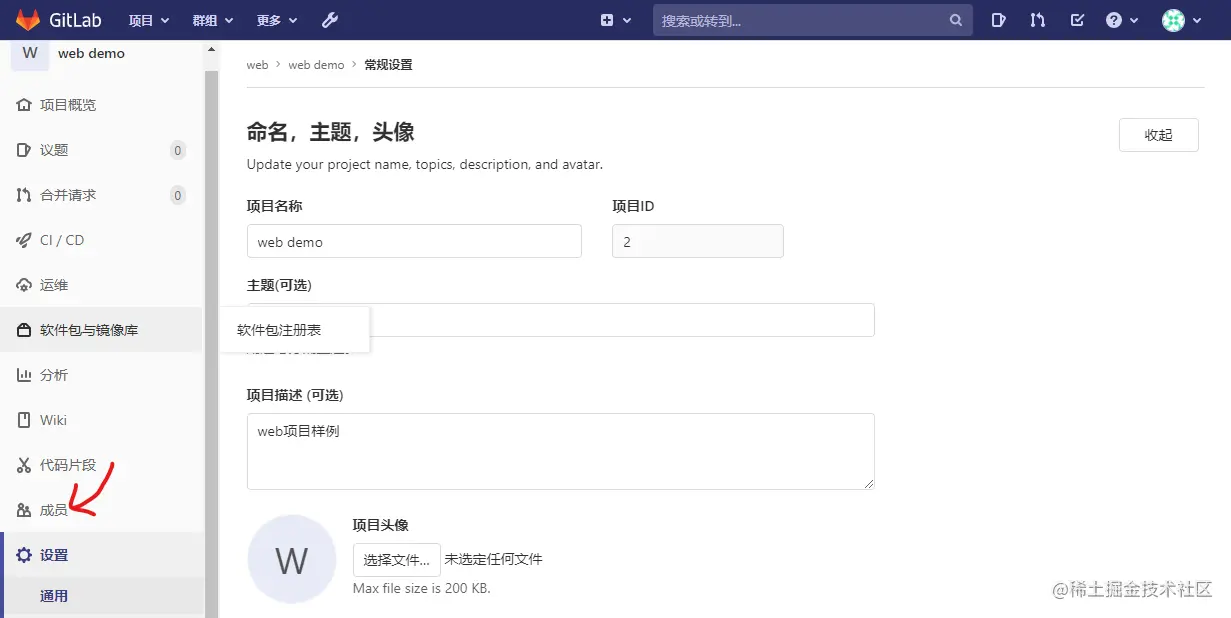This screenshot has height=618, width=1231.
Task: Open the to-do list checkmark icon
Action: click(1077, 20)
